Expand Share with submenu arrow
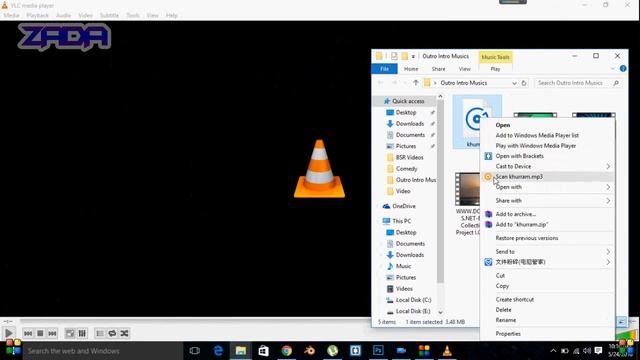640x360 pixels. 608,200
